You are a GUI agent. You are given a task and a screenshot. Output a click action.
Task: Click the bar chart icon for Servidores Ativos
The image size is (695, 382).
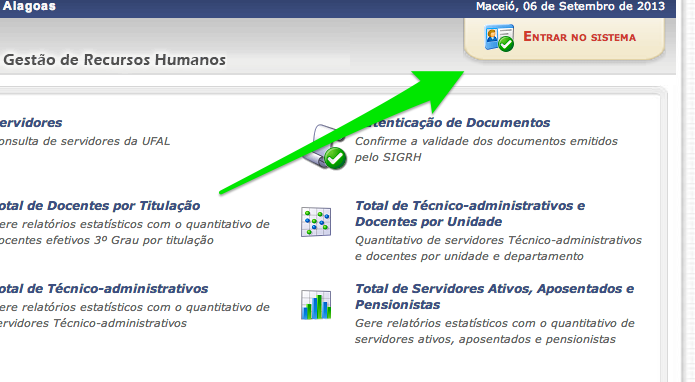[x=316, y=305]
